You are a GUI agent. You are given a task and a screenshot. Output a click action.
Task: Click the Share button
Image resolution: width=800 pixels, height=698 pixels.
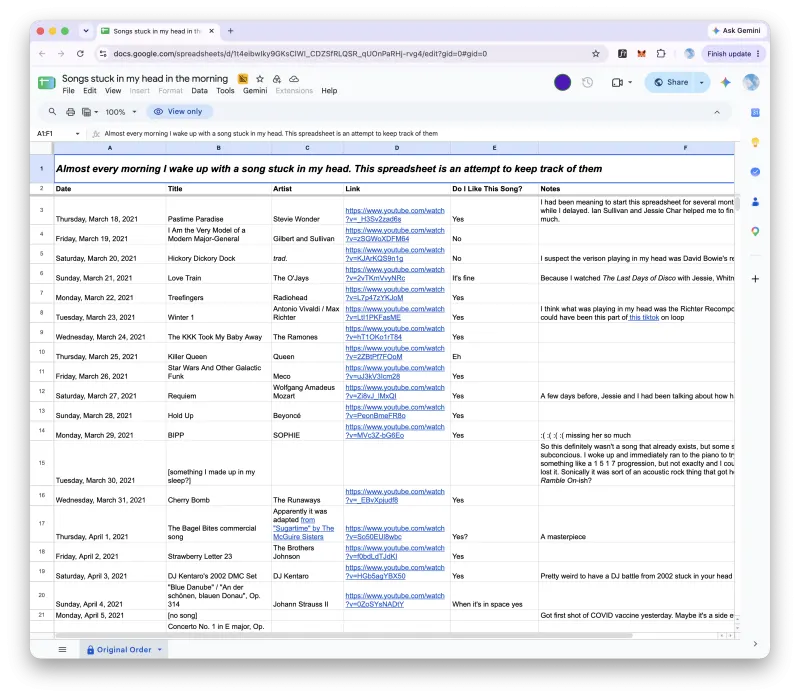click(671, 82)
